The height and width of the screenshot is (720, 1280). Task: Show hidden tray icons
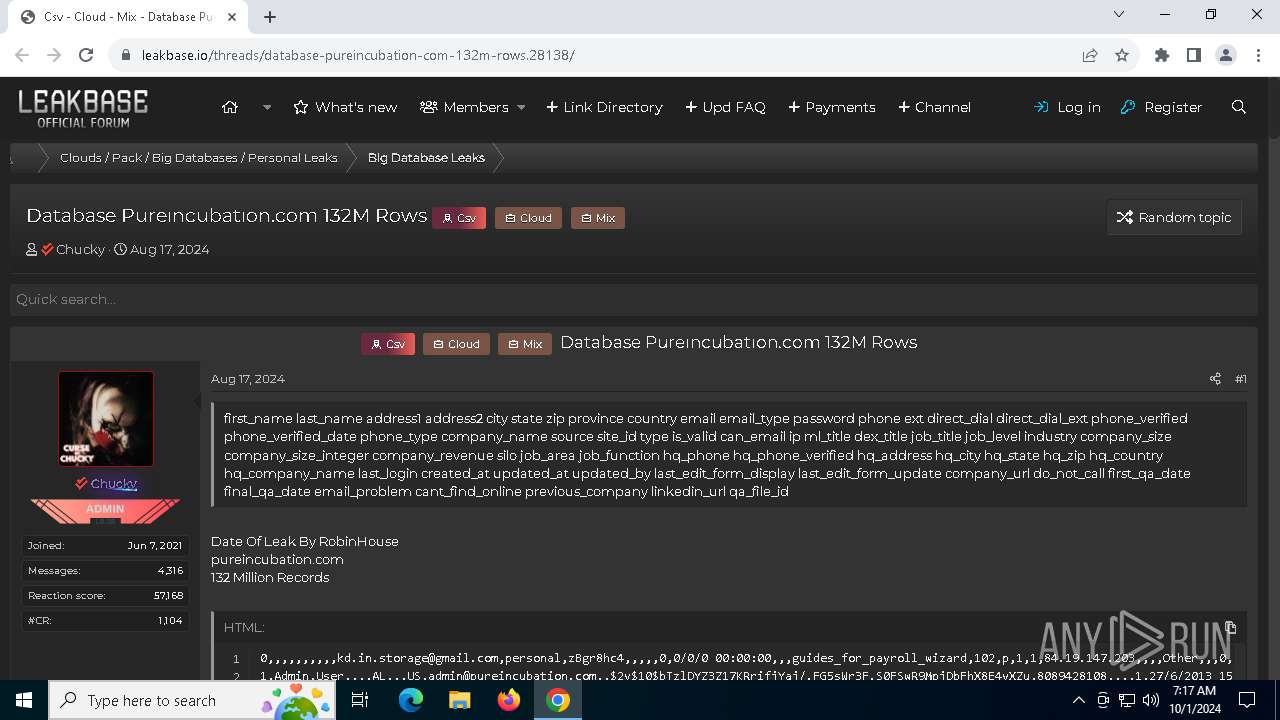pos(1079,700)
